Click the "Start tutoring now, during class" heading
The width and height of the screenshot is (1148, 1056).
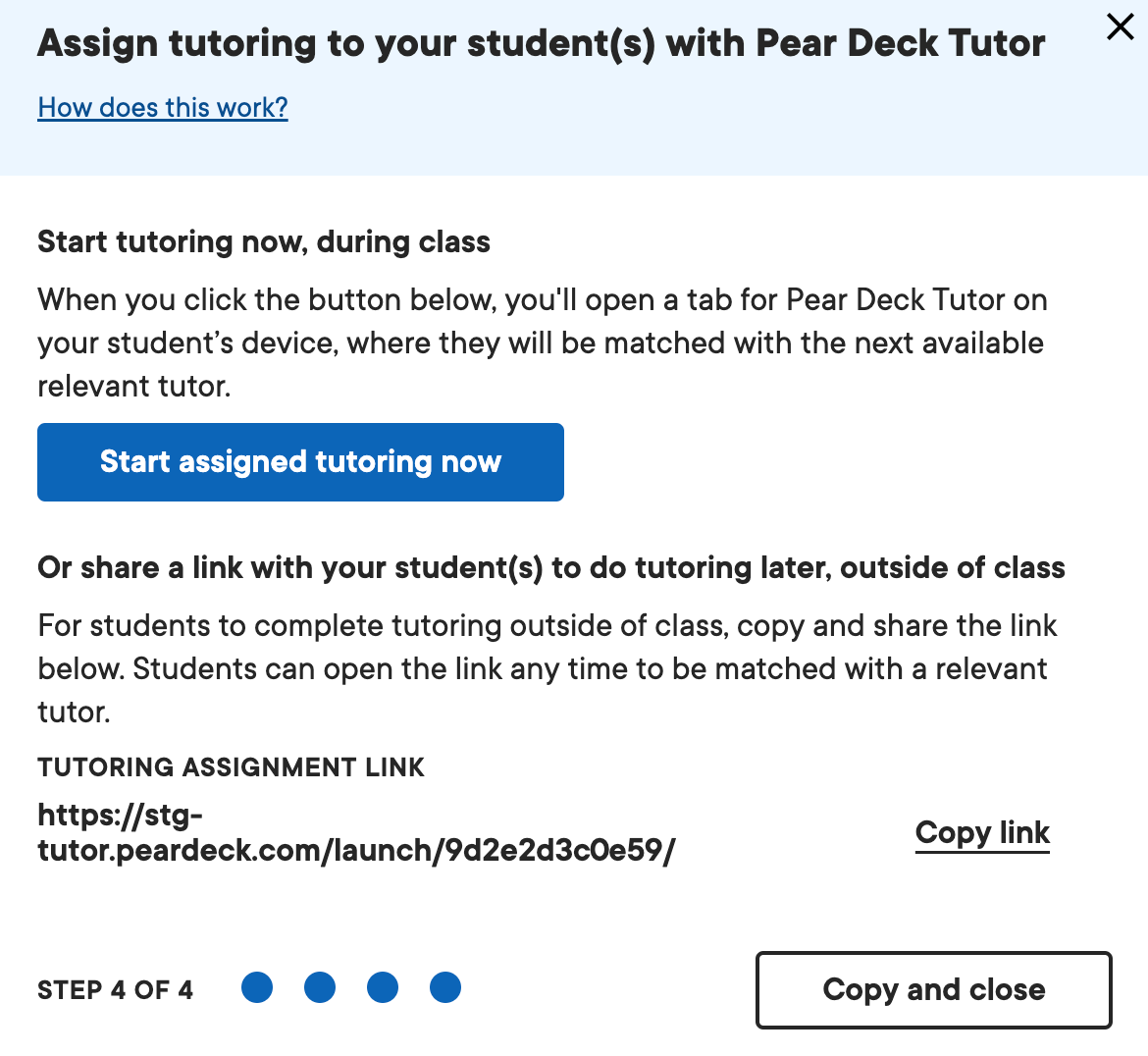[x=263, y=241]
